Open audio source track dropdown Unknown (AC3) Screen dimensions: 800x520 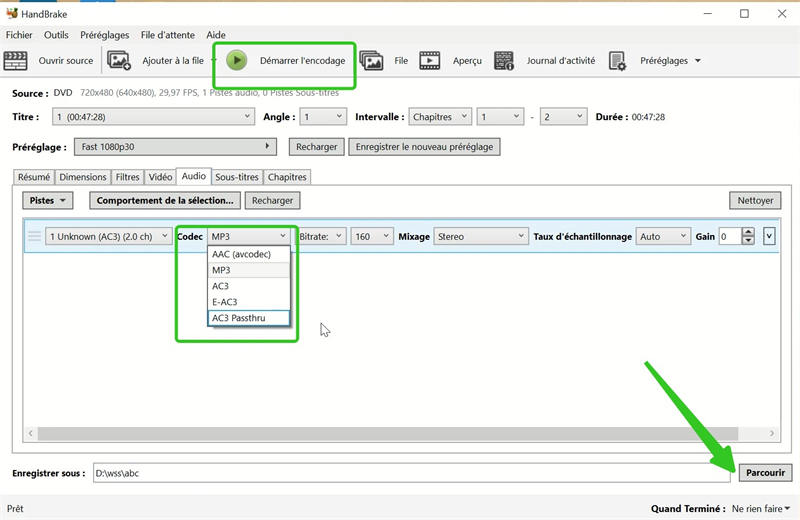click(109, 236)
